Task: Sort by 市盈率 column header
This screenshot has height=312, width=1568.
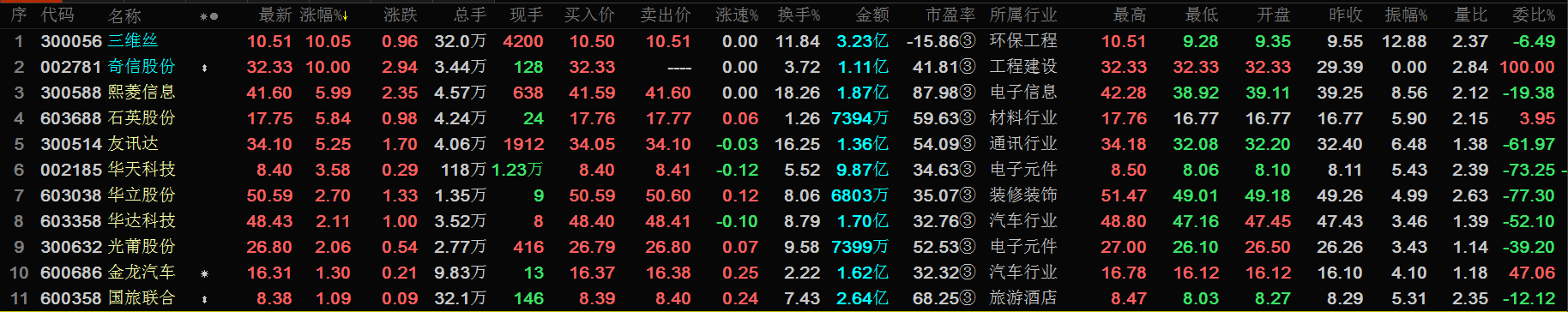Action: [x=950, y=15]
